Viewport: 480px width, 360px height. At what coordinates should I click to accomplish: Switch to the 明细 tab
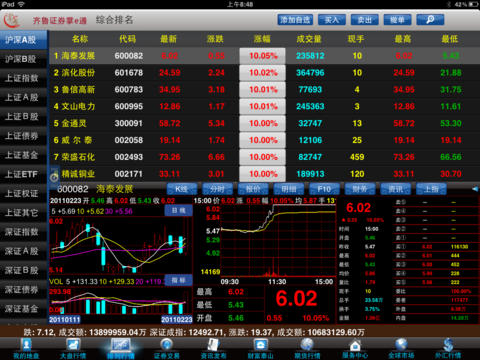(289, 189)
